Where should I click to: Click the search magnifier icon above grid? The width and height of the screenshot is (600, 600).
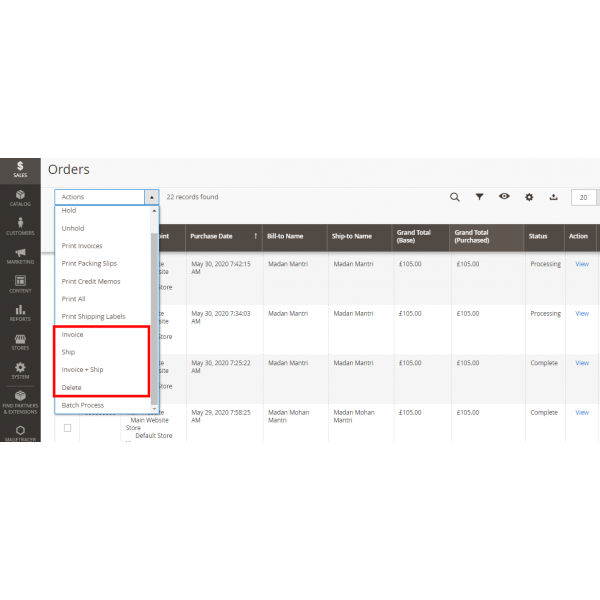pyautogui.click(x=455, y=197)
